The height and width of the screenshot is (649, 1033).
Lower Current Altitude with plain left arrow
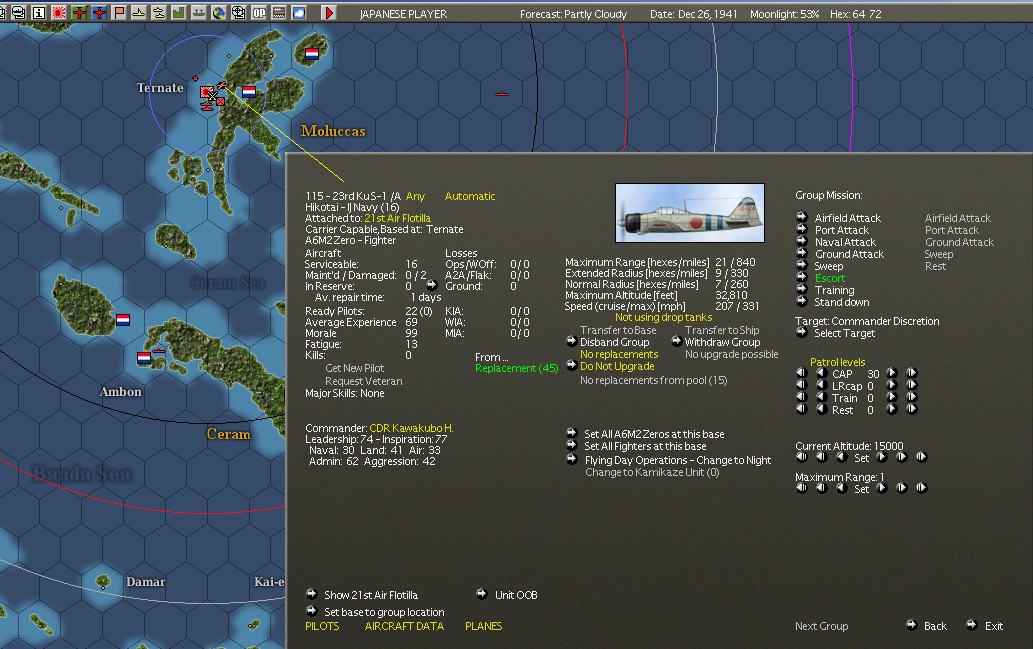[x=841, y=457]
